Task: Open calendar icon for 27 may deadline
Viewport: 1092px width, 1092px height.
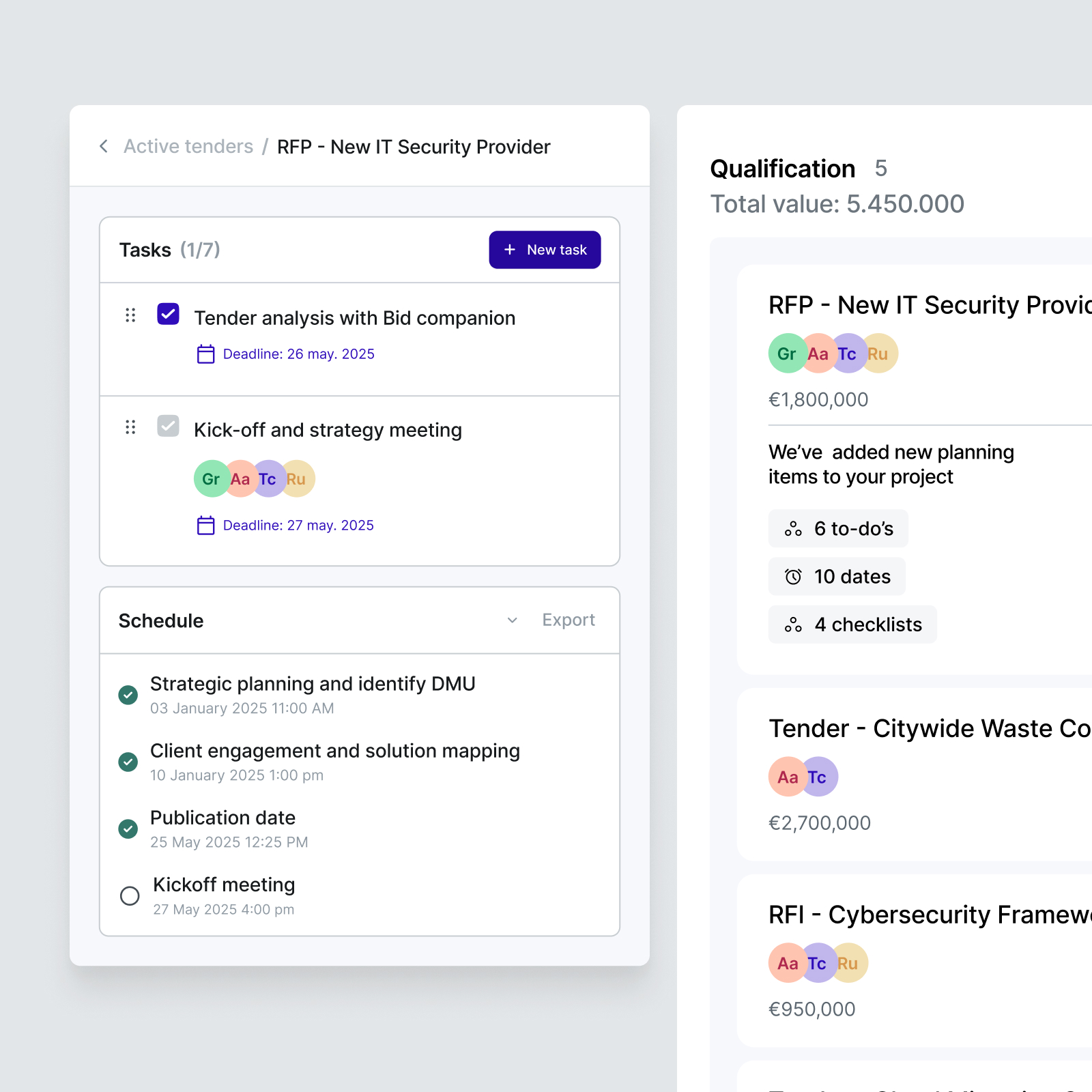Action: coord(205,526)
